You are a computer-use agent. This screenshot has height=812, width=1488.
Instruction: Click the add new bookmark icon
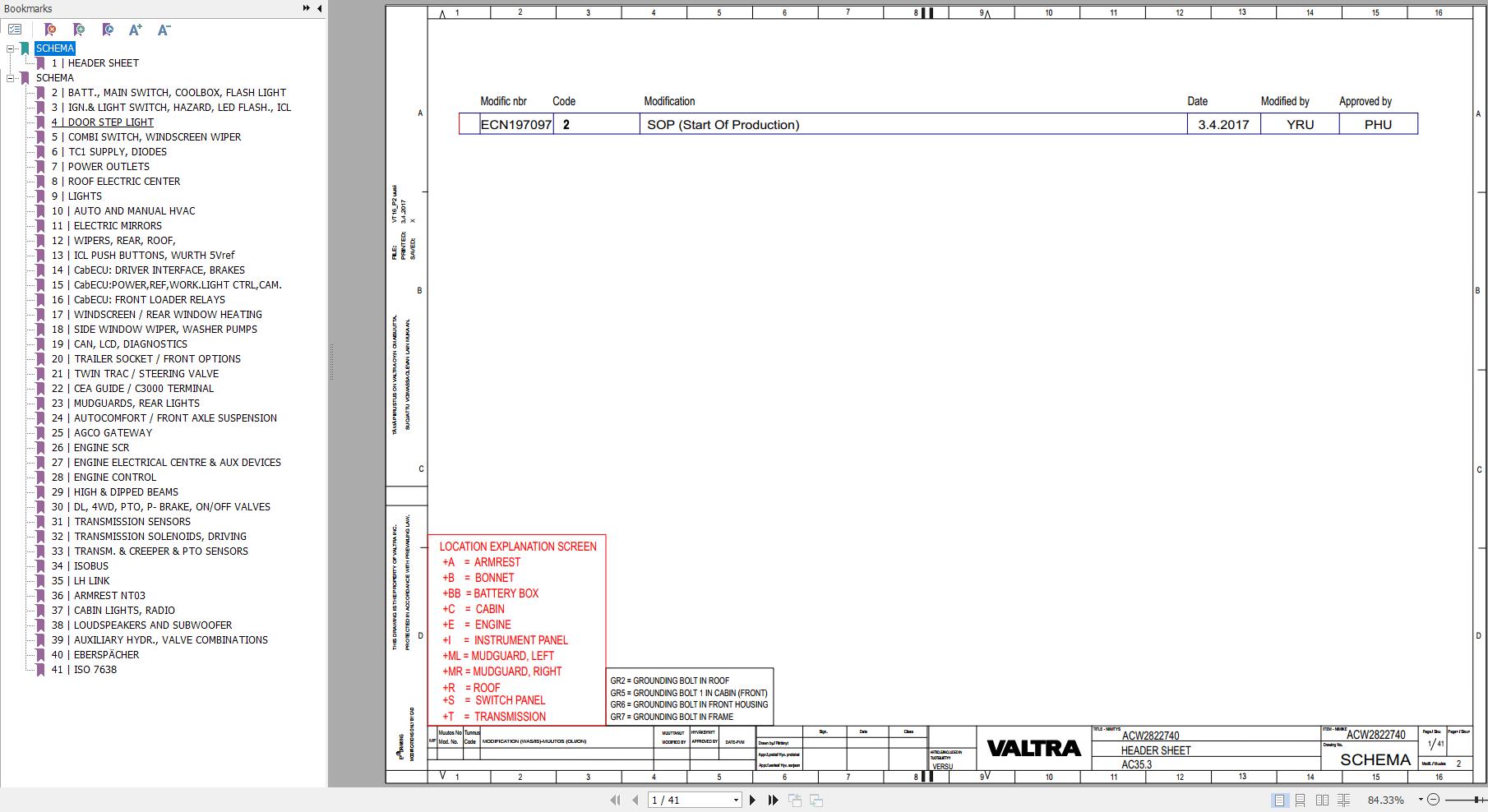(x=79, y=30)
